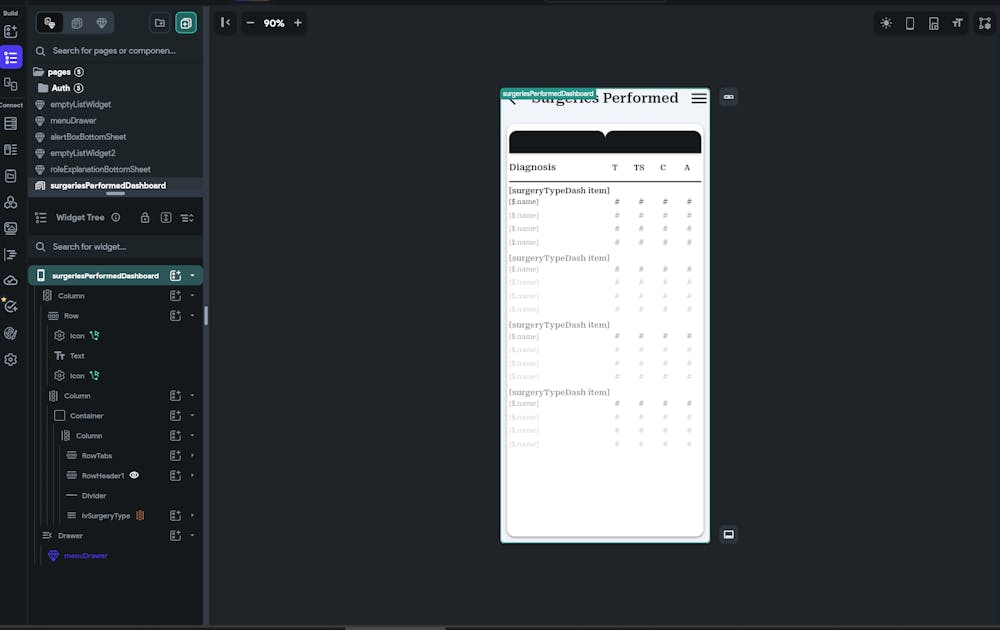Click Search for pages or components field
This screenshot has height=630, width=1000.
(x=115, y=51)
